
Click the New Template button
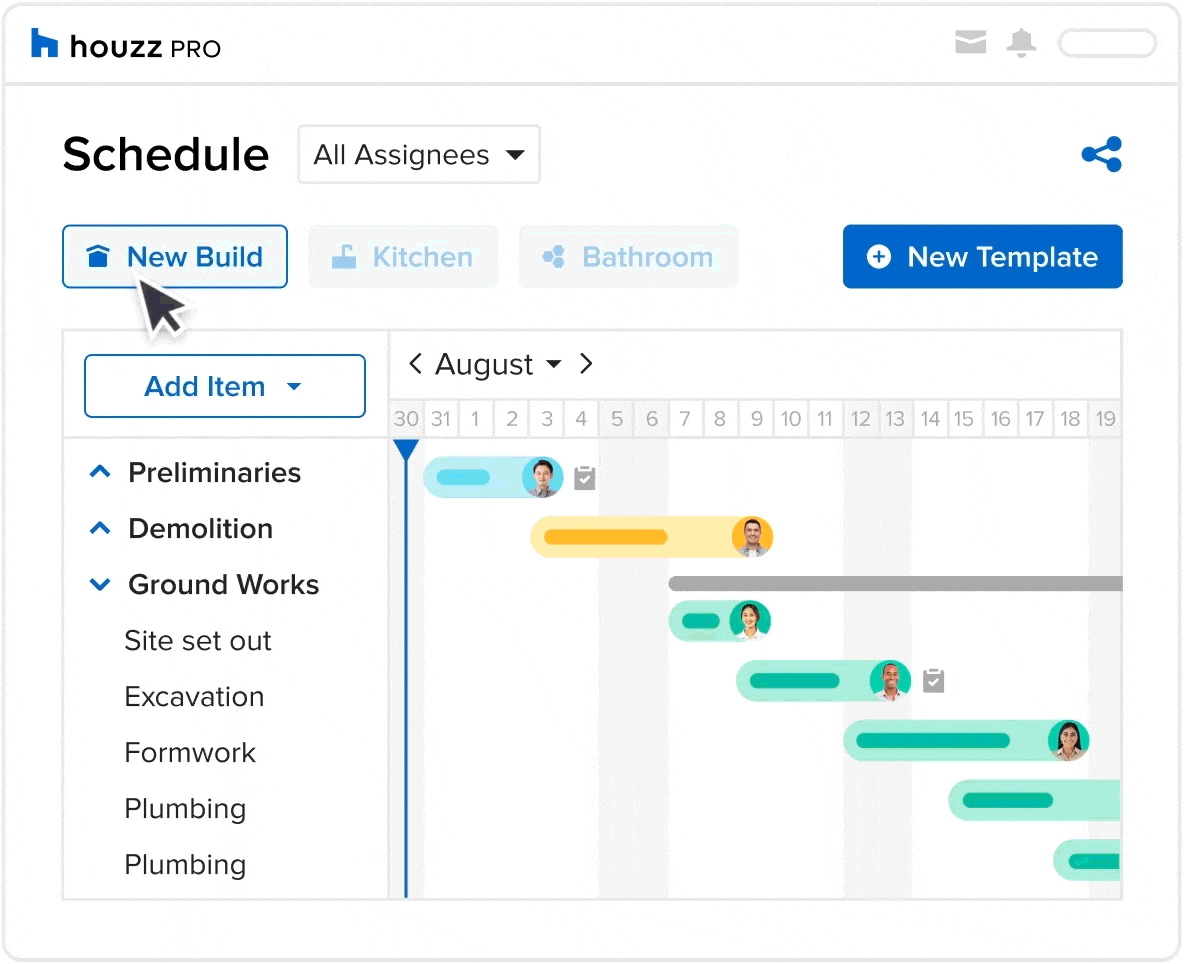click(982, 257)
